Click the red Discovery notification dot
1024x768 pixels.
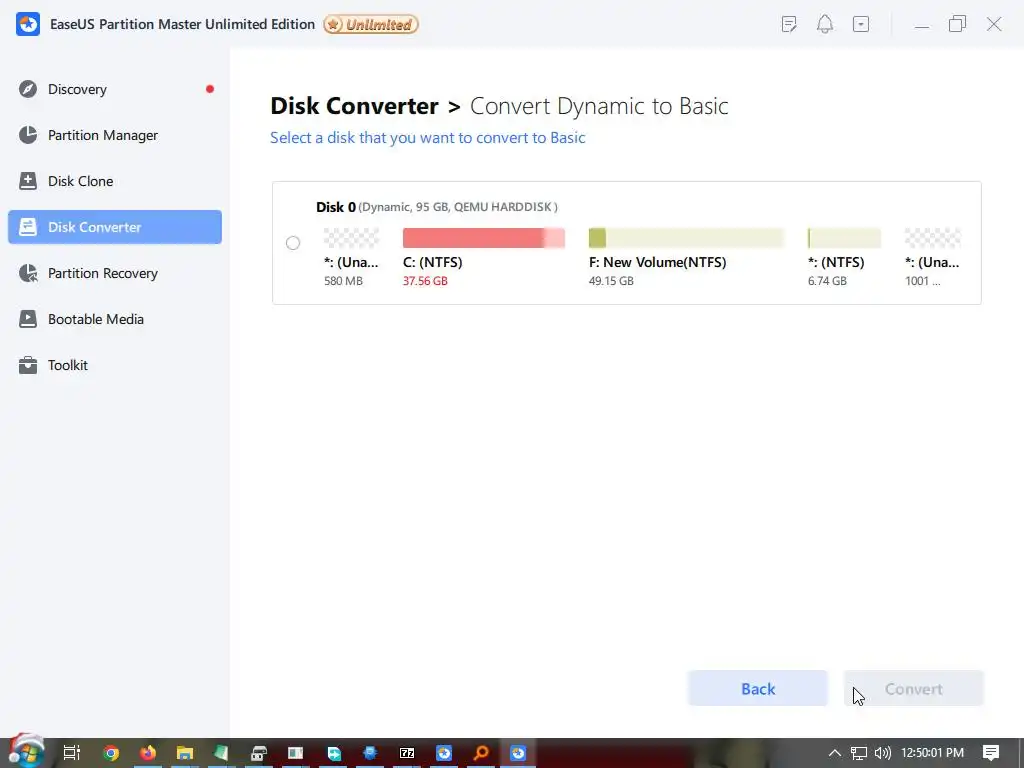click(210, 89)
